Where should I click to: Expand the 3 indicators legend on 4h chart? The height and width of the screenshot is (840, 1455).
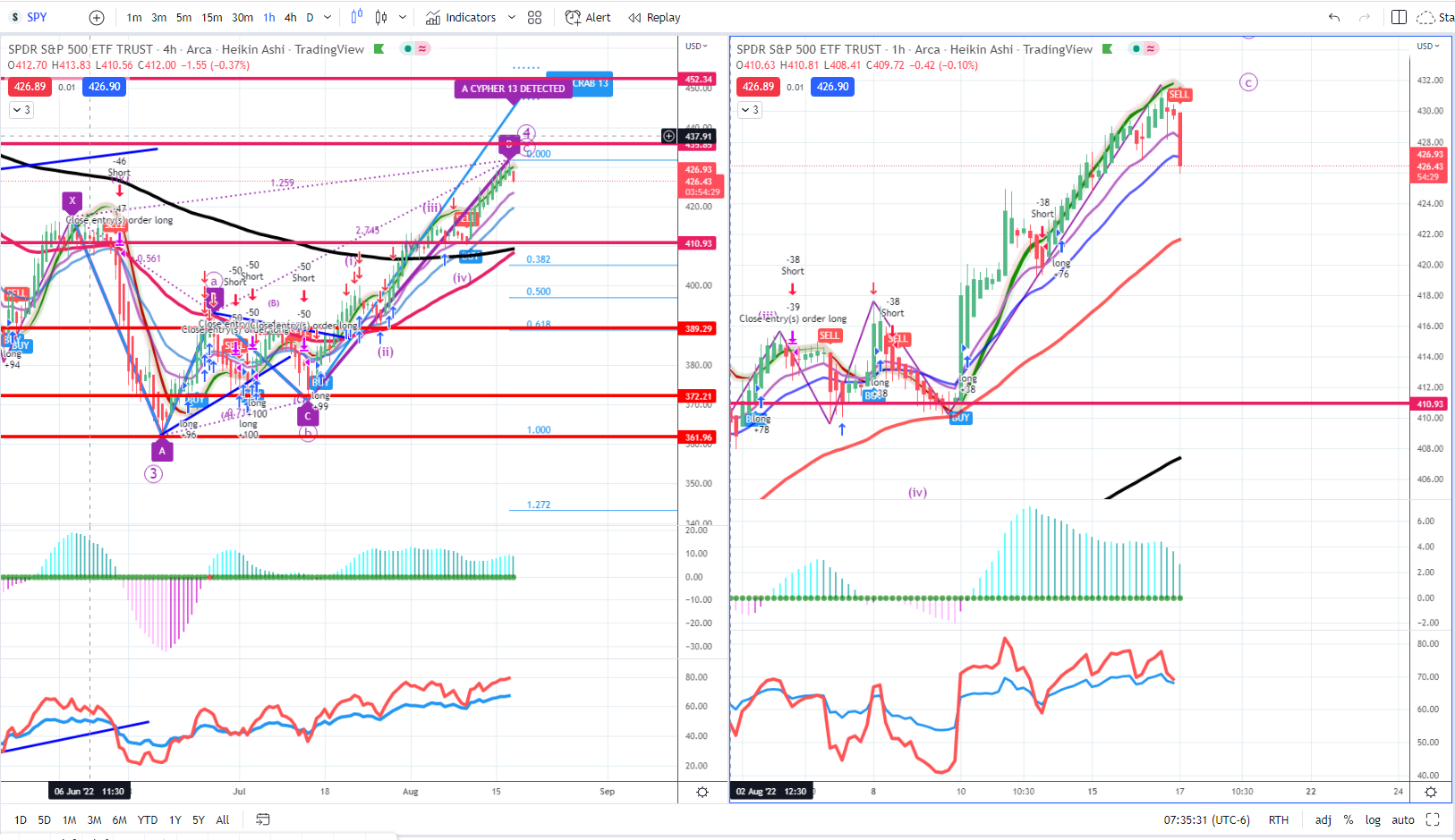(21, 110)
